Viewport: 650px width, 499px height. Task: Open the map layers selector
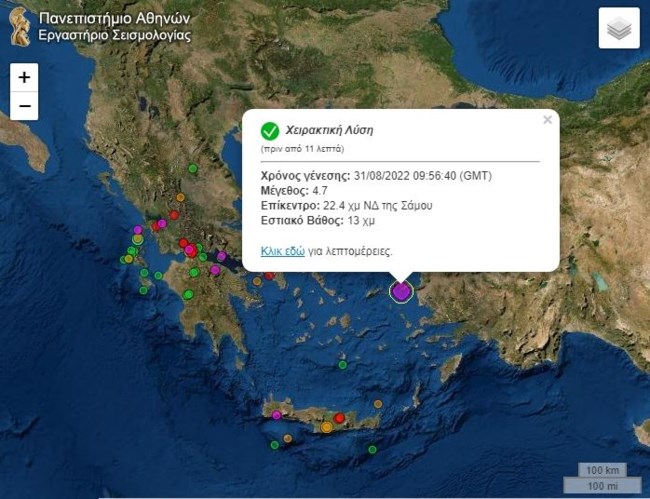618,29
